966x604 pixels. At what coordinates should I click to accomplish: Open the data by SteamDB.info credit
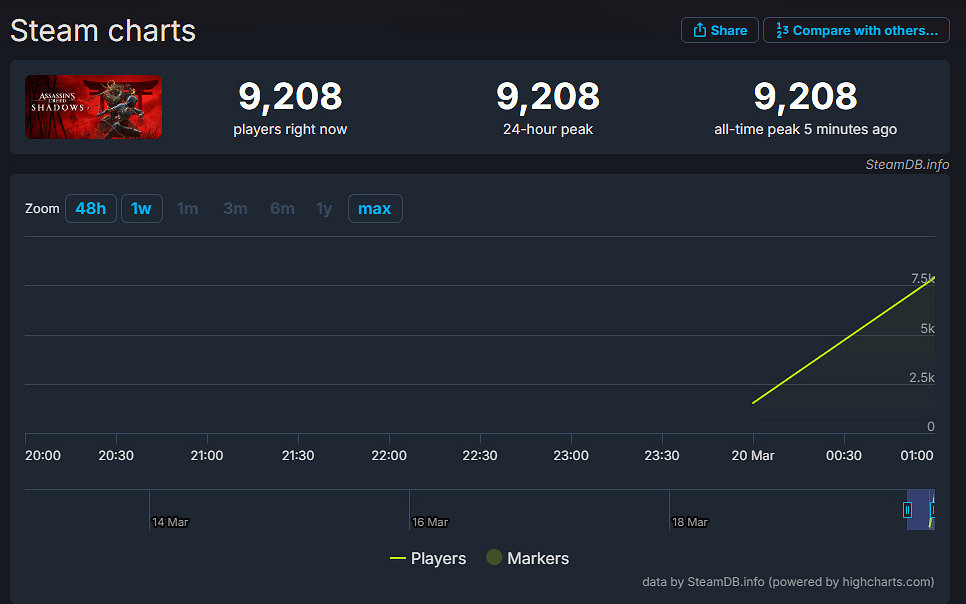[x=788, y=581]
